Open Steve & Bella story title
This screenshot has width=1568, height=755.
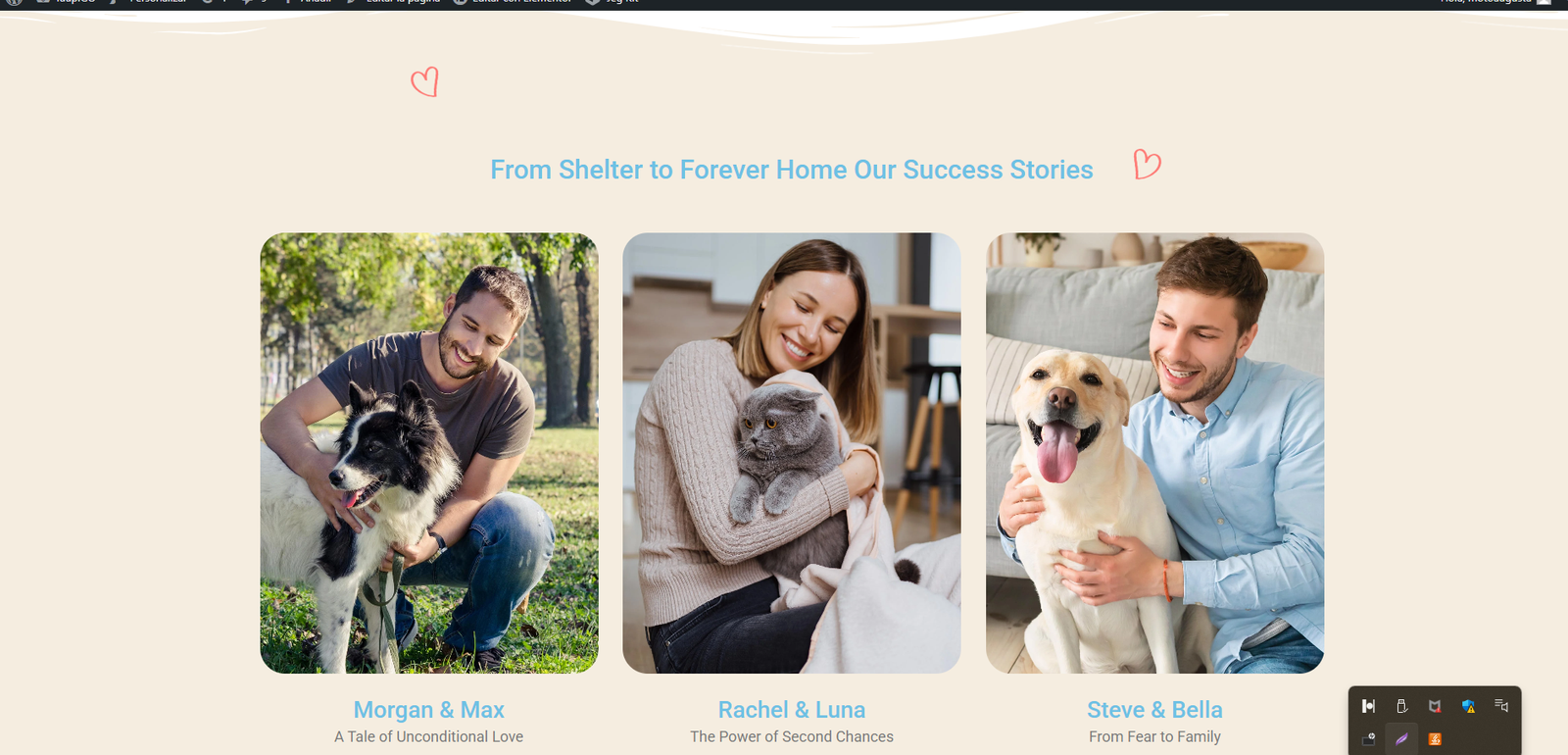pyautogui.click(x=1154, y=710)
